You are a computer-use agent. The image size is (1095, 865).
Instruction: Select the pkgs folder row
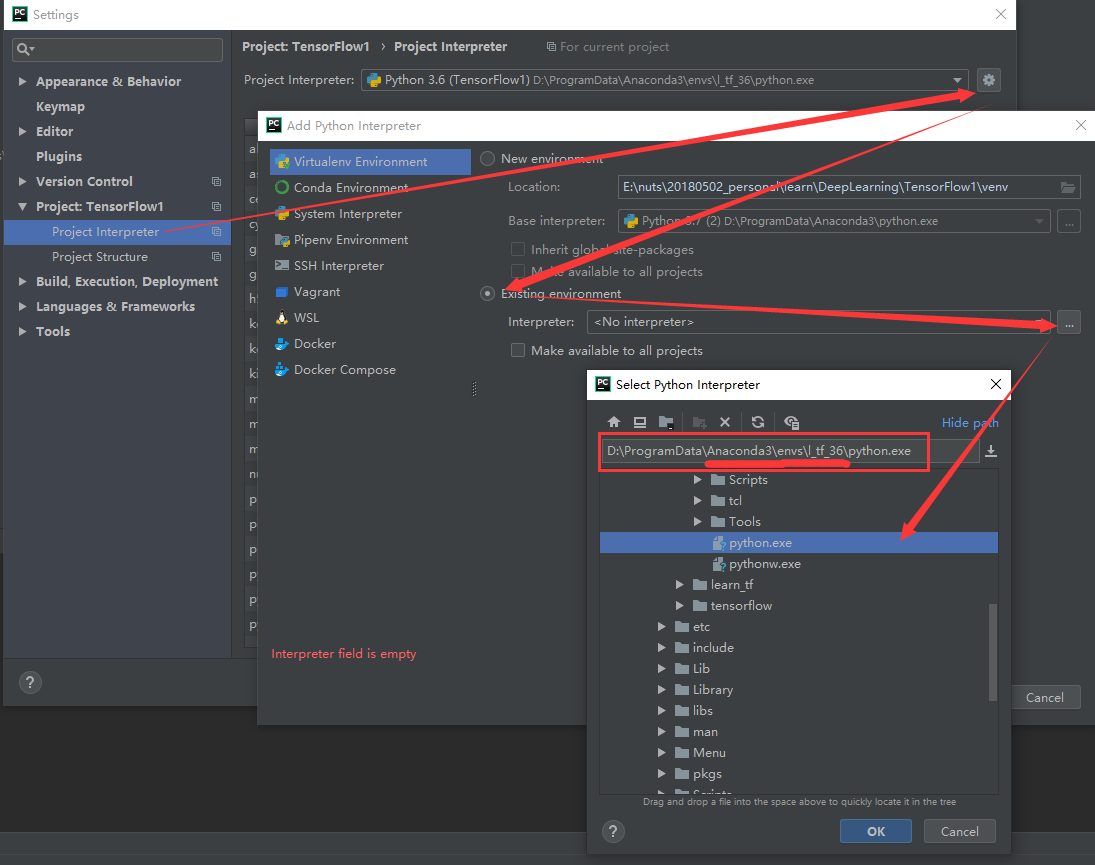[798, 774]
